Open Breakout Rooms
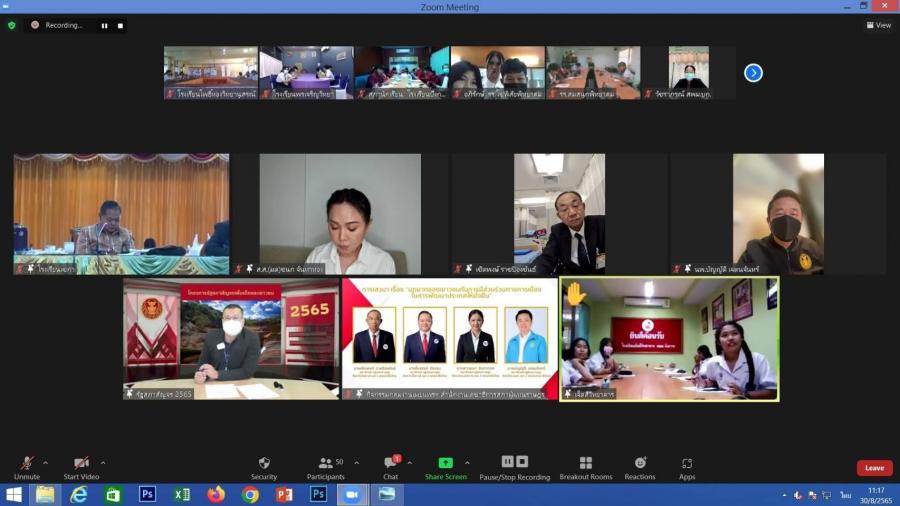Image resolution: width=900 pixels, height=506 pixels. click(x=585, y=466)
